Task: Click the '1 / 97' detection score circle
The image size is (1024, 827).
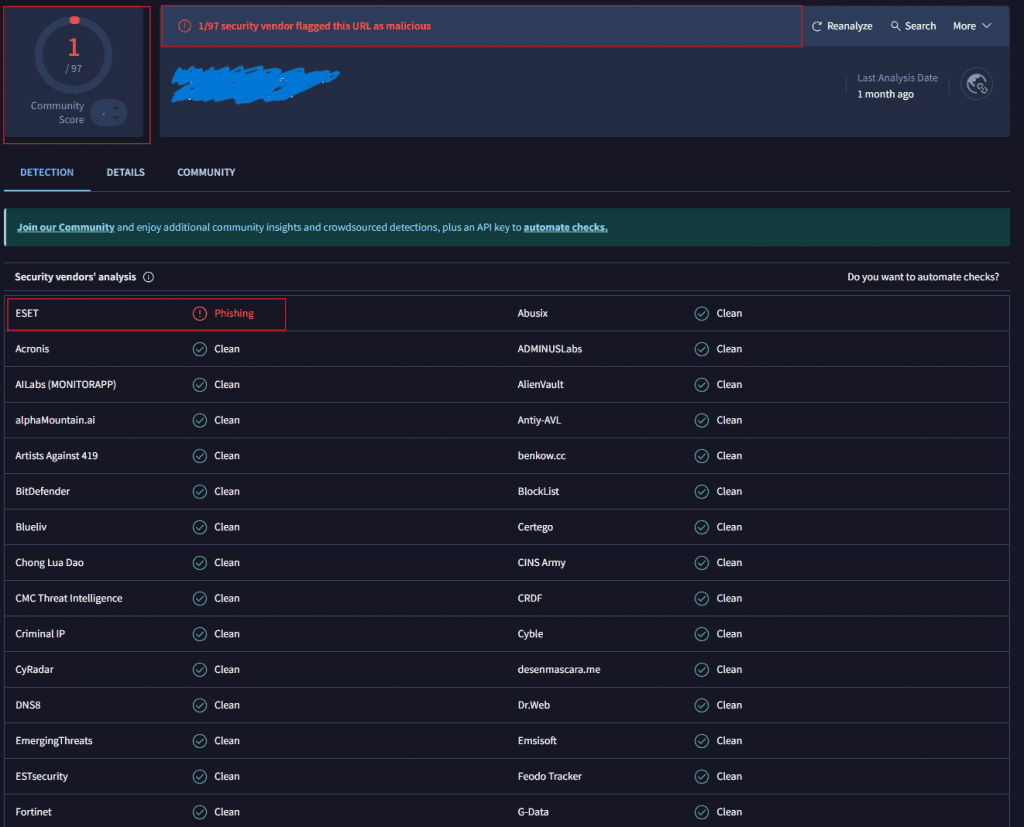Action: tap(74, 55)
